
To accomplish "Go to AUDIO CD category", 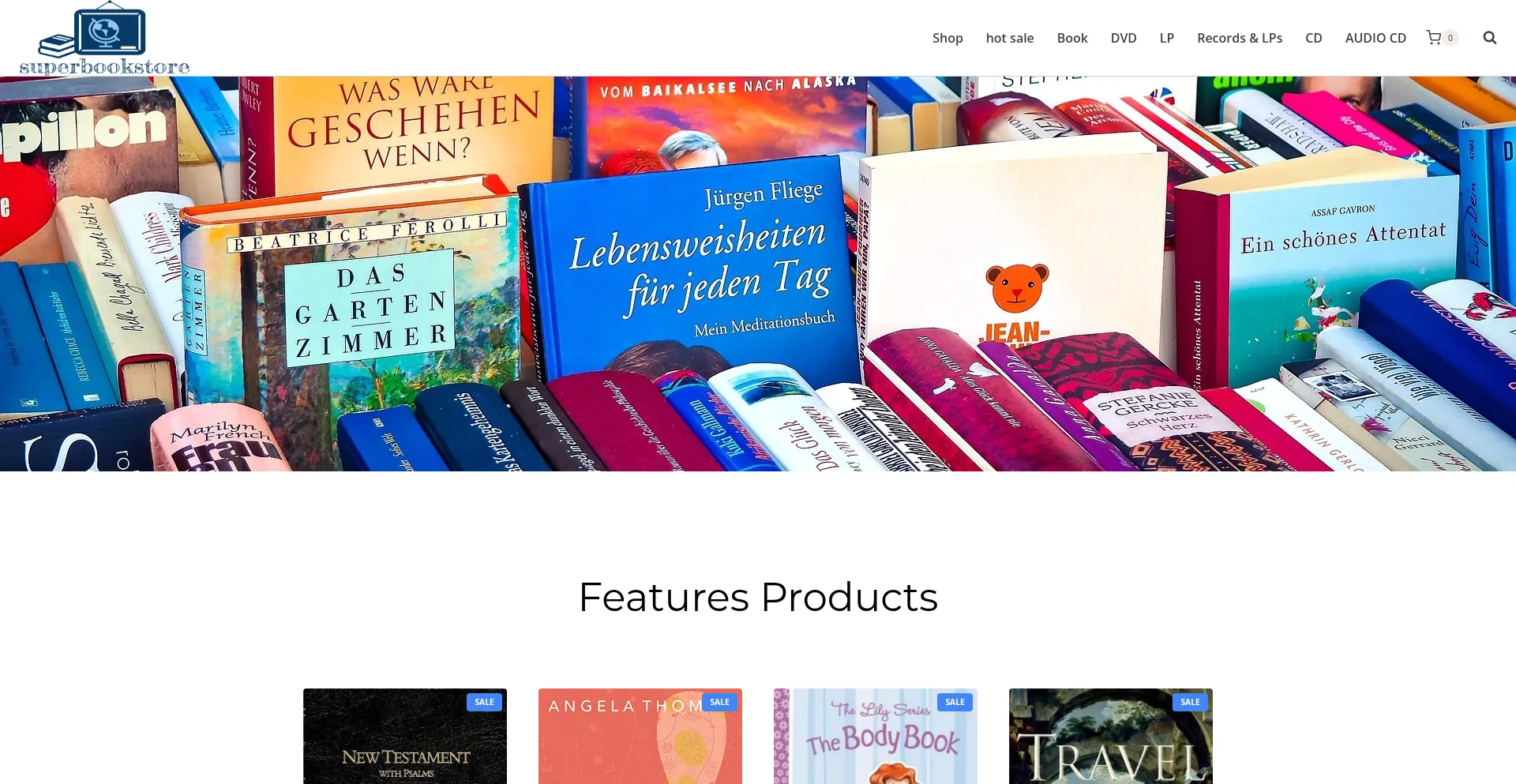I will tap(1375, 38).
